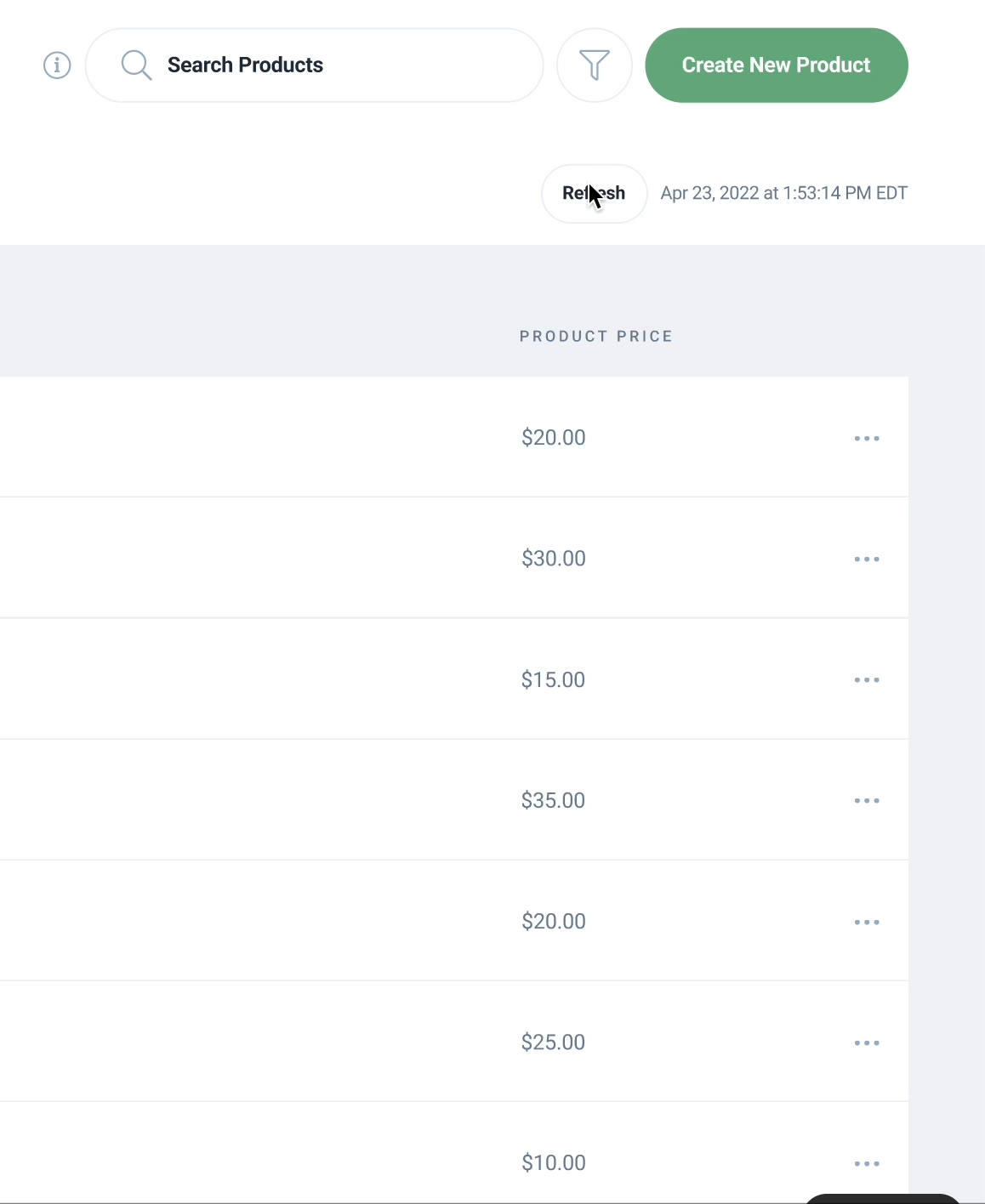Open three-dot menu for $10.00 product
This screenshot has height=1204, width=985.
(x=867, y=1164)
